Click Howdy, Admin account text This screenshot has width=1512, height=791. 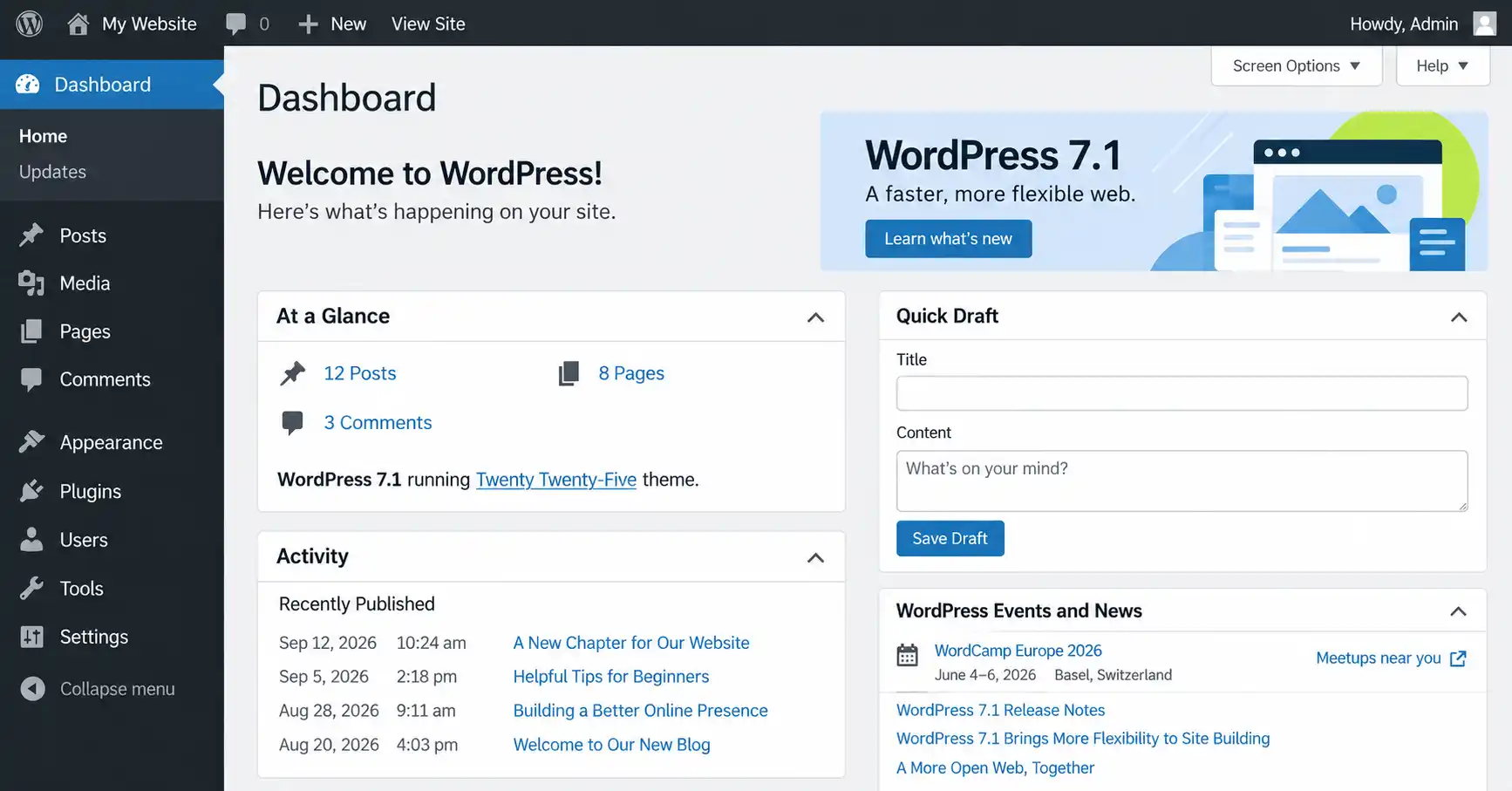(1404, 24)
